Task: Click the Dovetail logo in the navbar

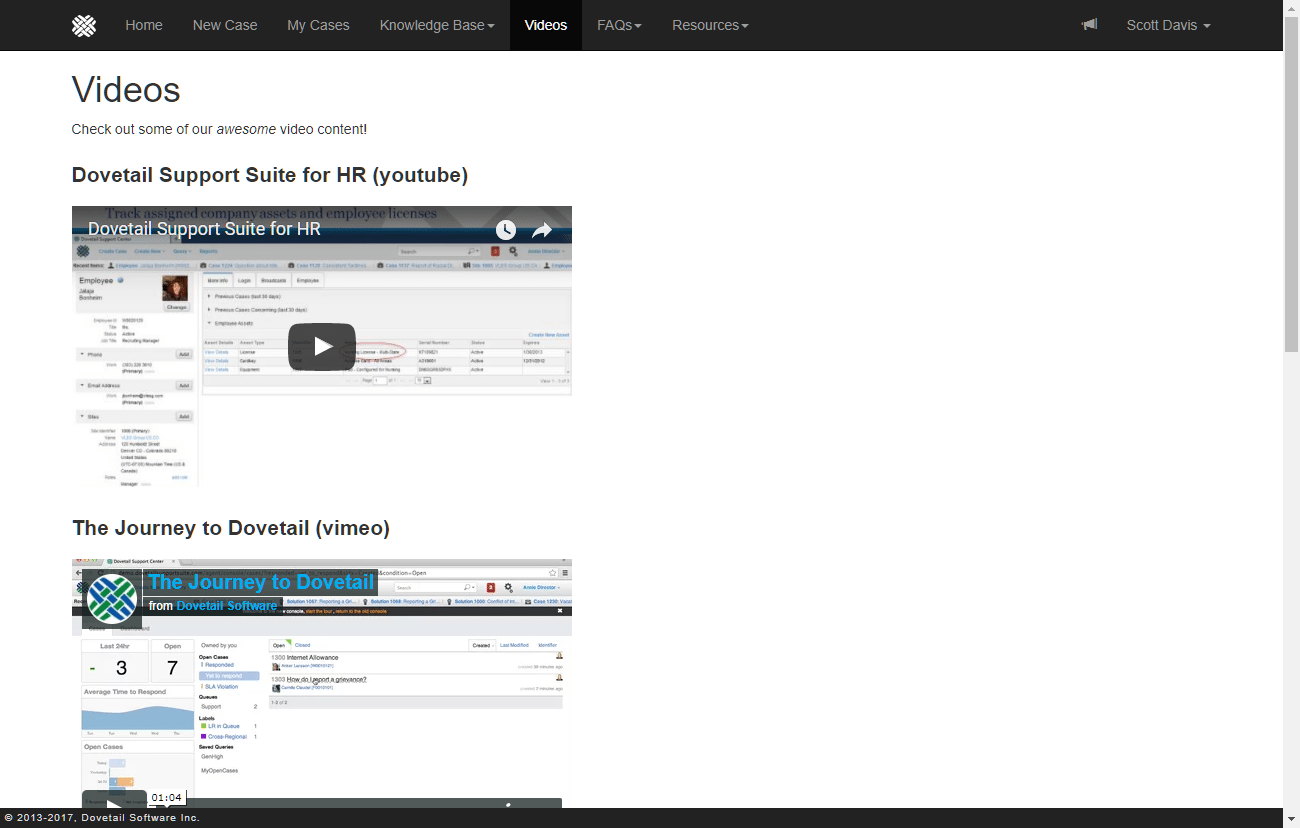Action: click(x=84, y=25)
